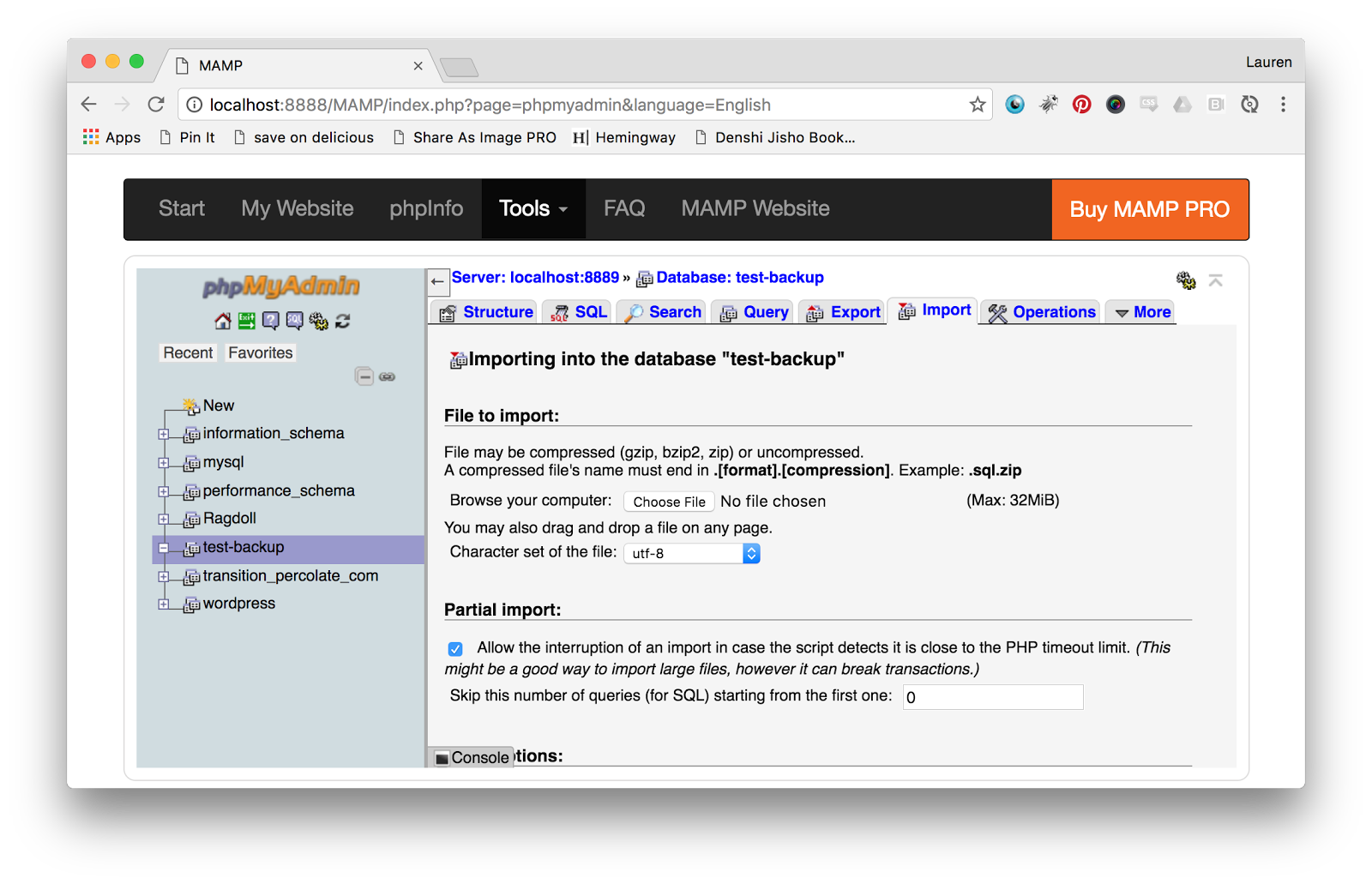Click the database icon next to mysql
This screenshot has height=884, width=1372.
click(192, 464)
